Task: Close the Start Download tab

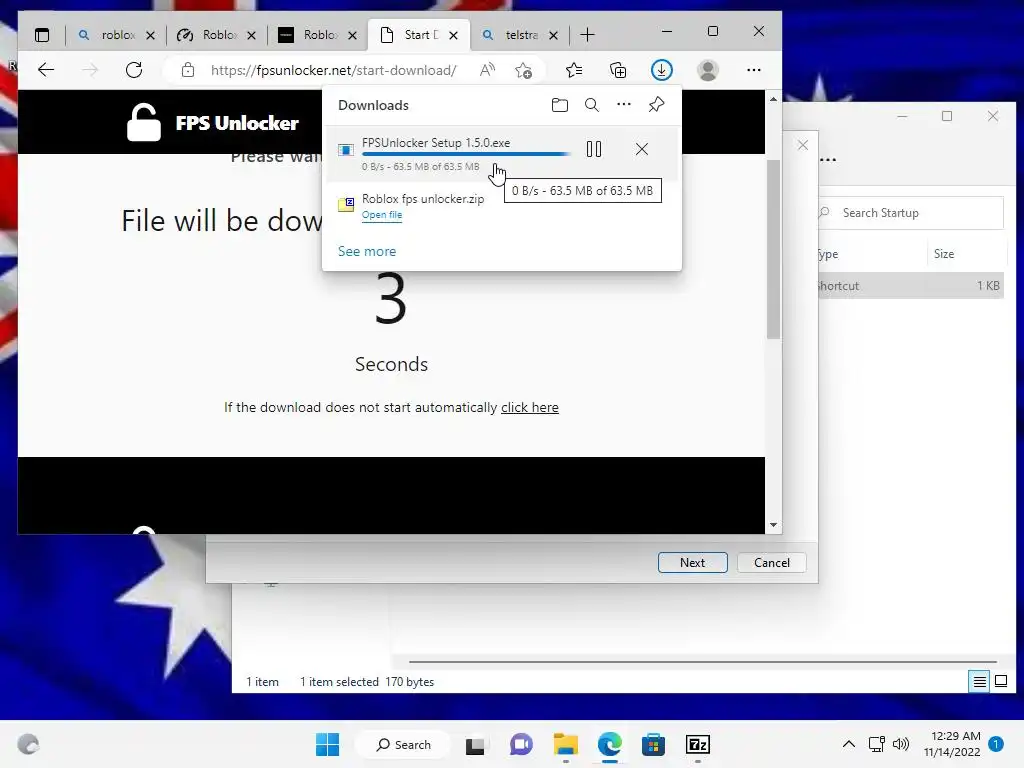Action: 453,35
